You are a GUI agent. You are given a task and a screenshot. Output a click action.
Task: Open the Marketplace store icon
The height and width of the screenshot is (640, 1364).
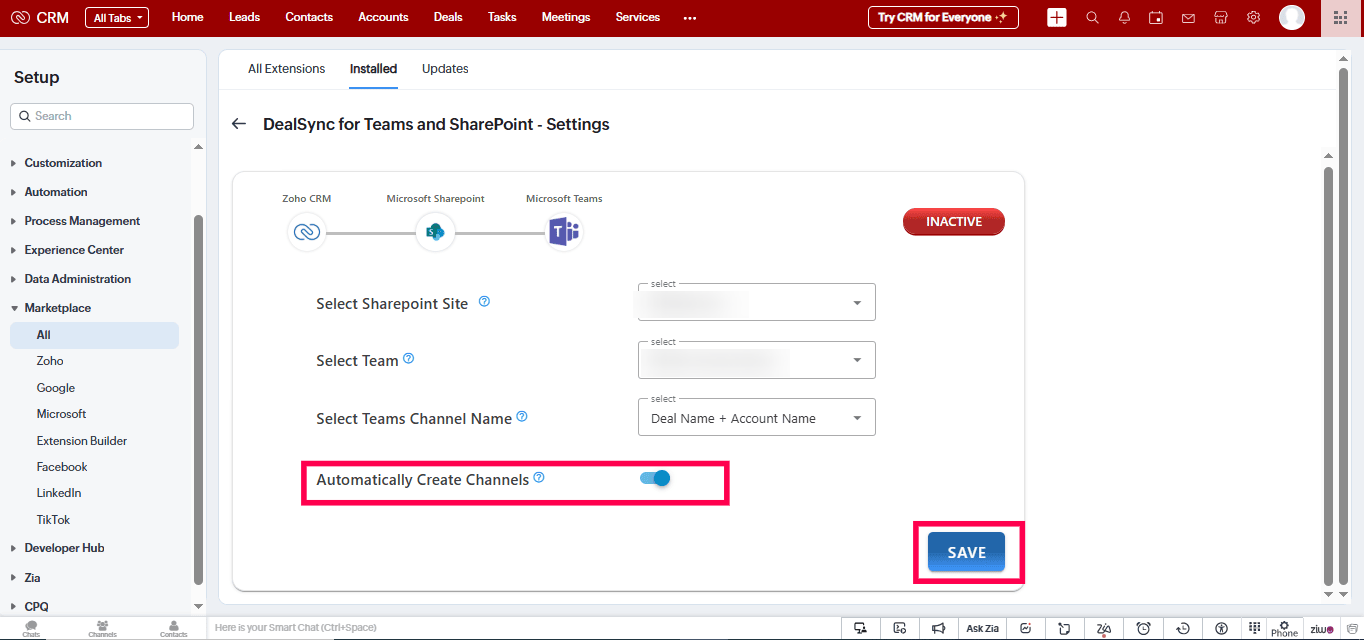(1220, 17)
